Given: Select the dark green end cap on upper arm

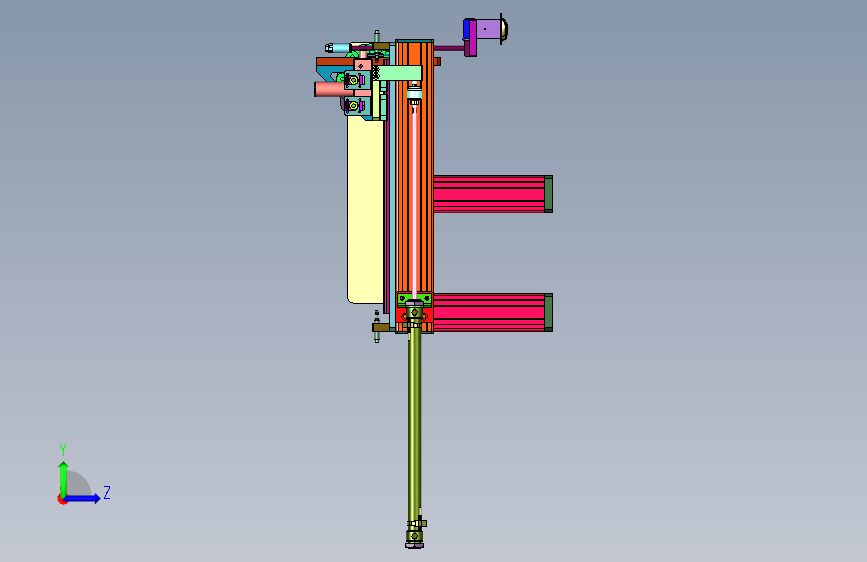Looking at the screenshot, I should click(x=549, y=194).
